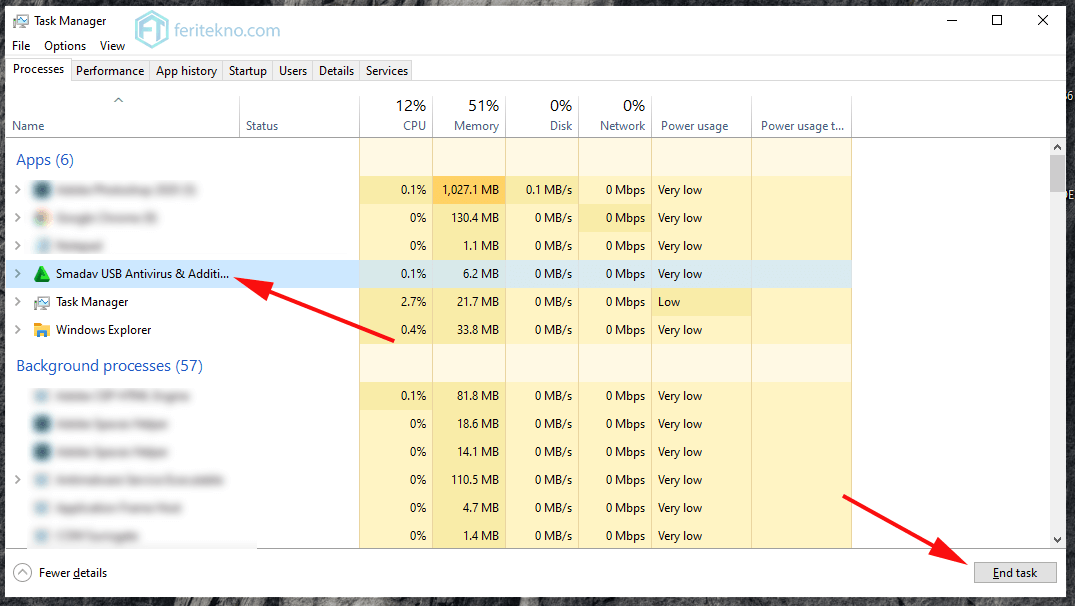Screen dimensions: 1075x606
Task: Switch to the Startup tab
Action: pyautogui.click(x=247, y=71)
